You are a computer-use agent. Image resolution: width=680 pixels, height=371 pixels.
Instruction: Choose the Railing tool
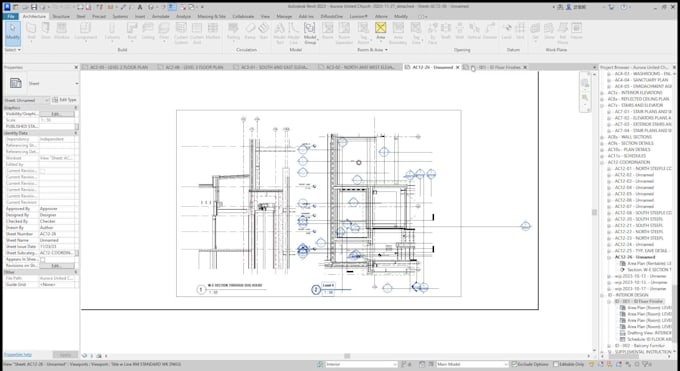(233, 32)
